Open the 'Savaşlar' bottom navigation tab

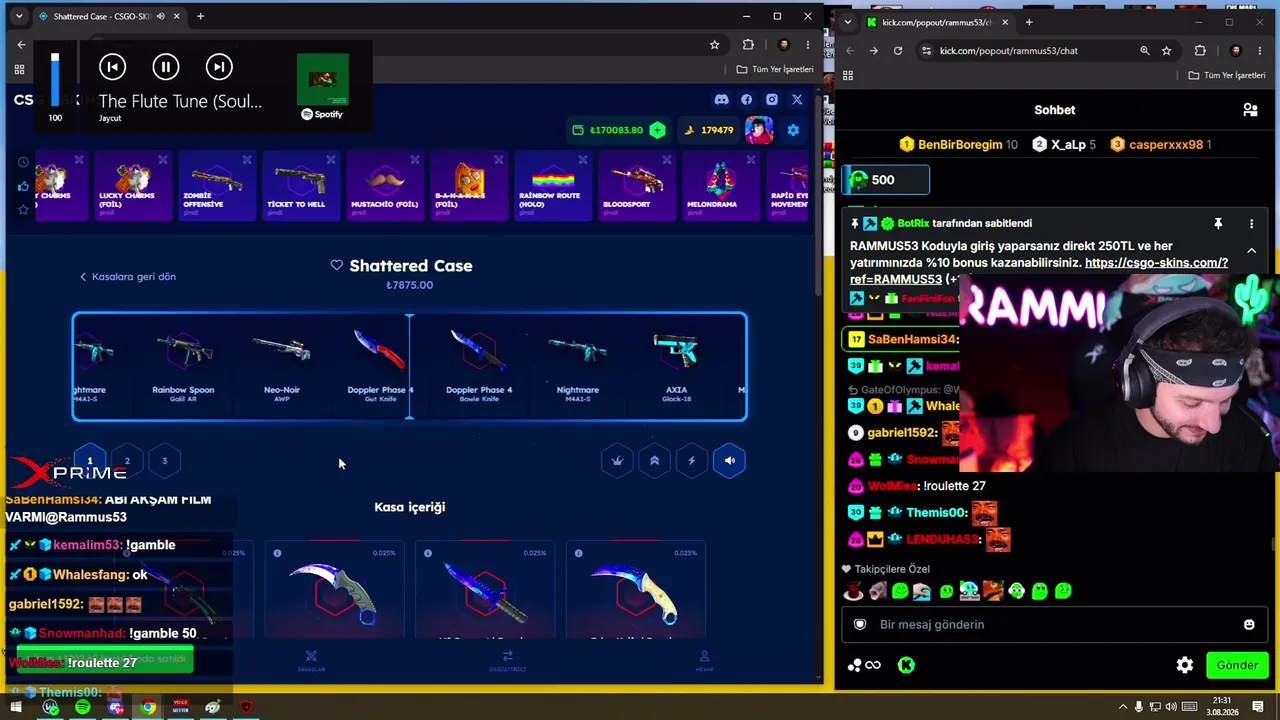click(x=311, y=661)
